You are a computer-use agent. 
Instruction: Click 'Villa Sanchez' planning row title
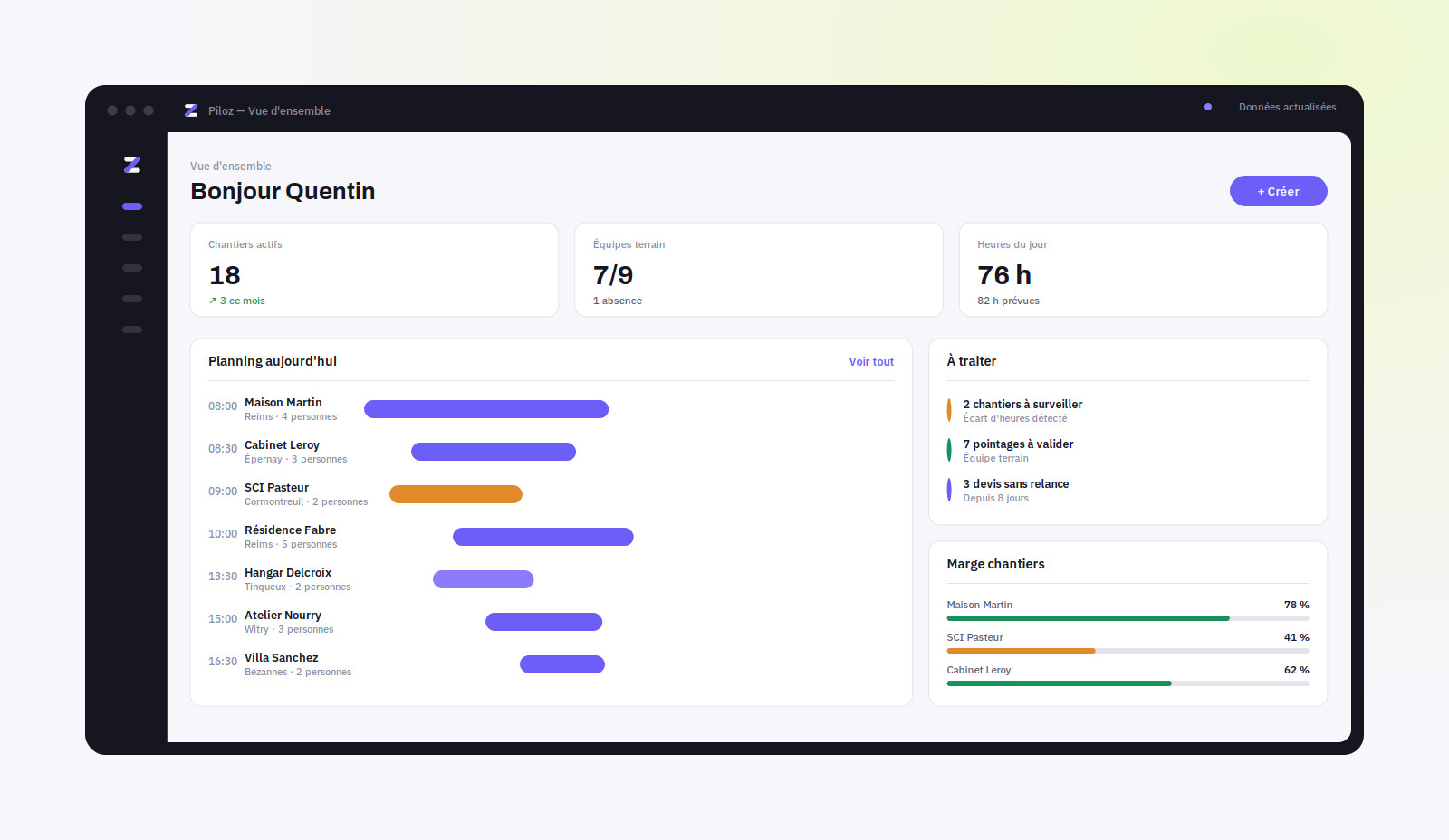point(281,658)
